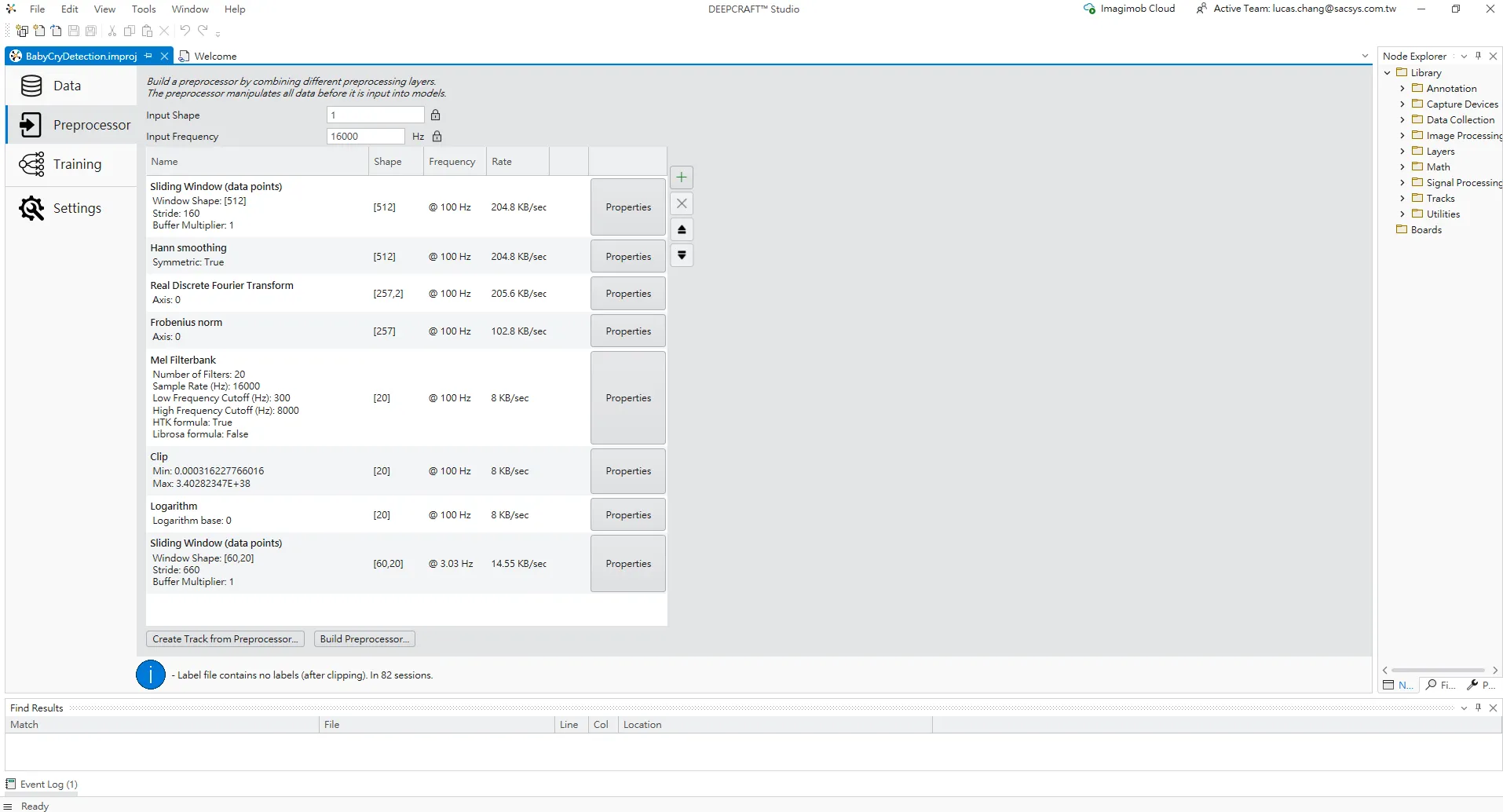Expand the Capture Devices folder
The width and height of the screenshot is (1503, 812).
pos(1402,104)
